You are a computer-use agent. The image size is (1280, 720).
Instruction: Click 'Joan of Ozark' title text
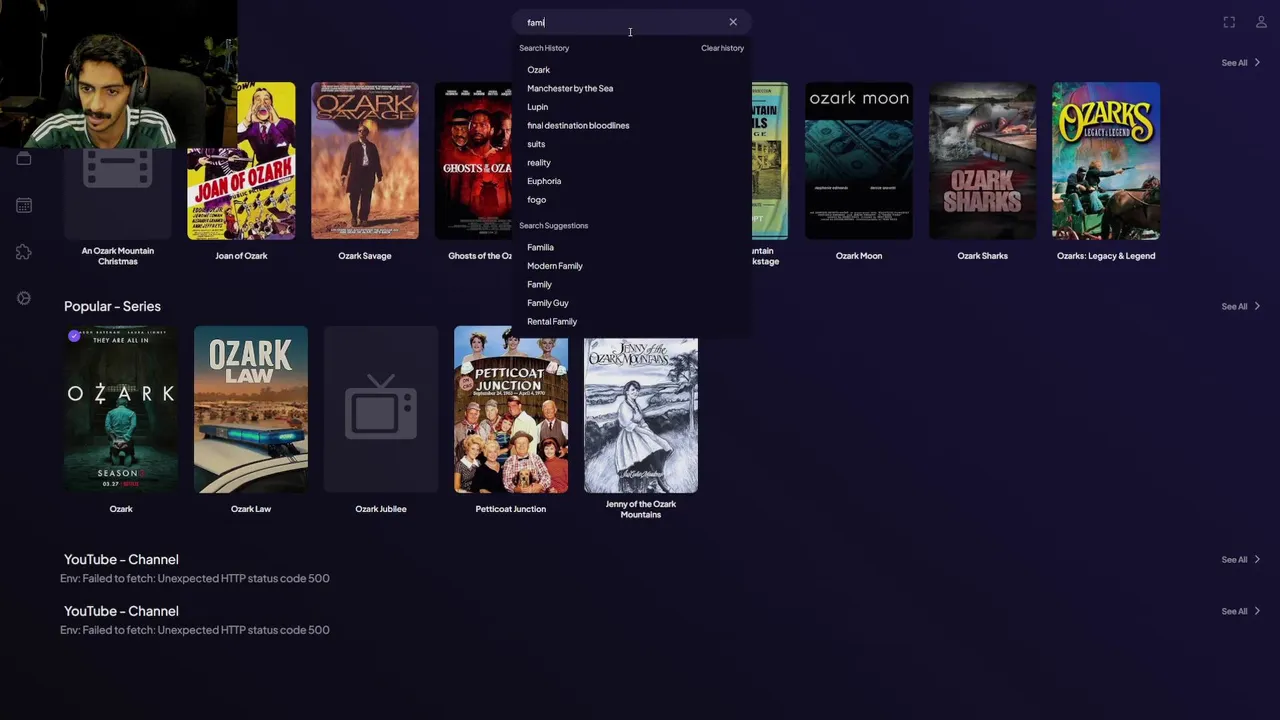pyautogui.click(x=241, y=256)
